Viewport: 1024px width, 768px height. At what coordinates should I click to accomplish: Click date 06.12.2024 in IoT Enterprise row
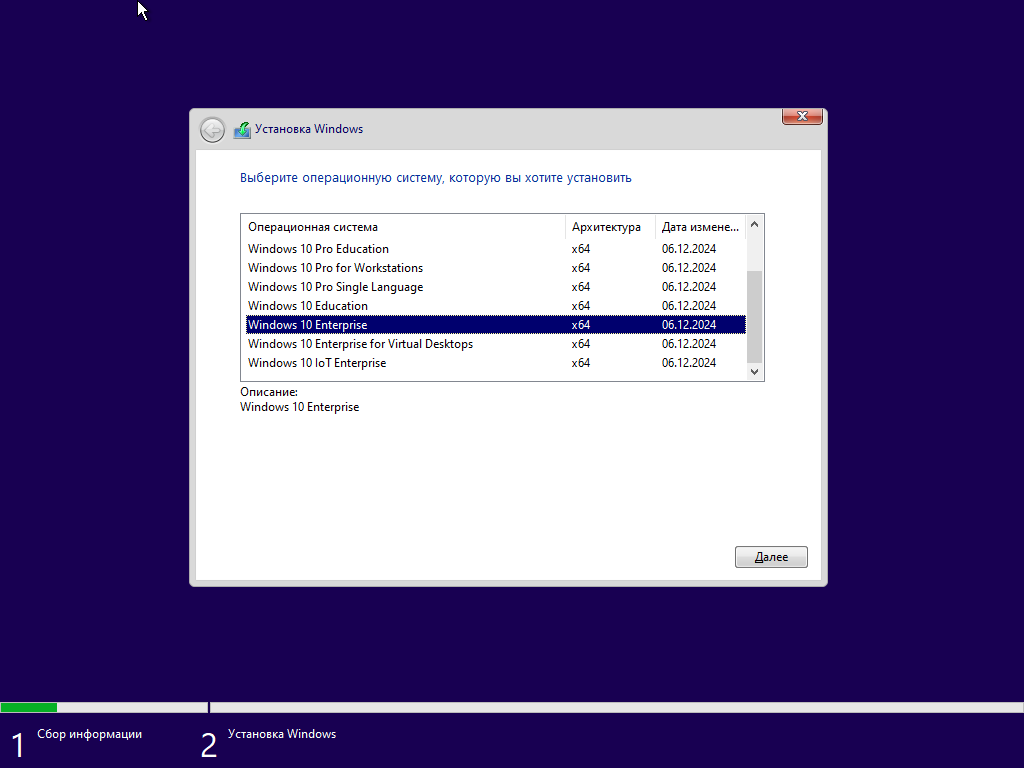coord(689,362)
